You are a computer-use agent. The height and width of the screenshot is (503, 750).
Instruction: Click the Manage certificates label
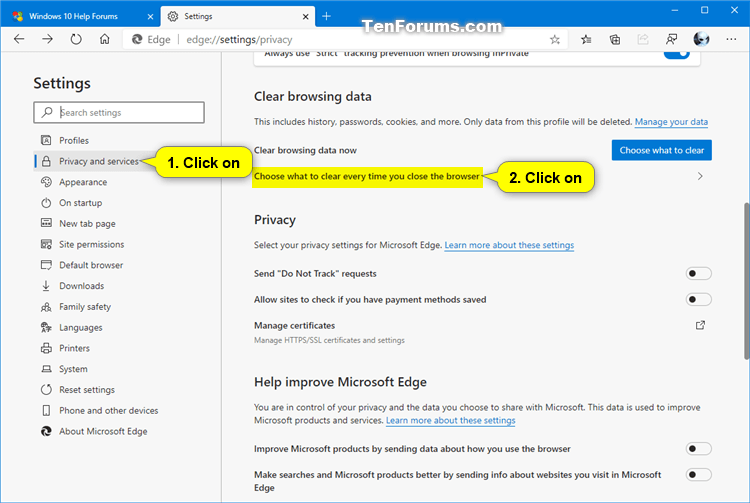click(x=294, y=326)
